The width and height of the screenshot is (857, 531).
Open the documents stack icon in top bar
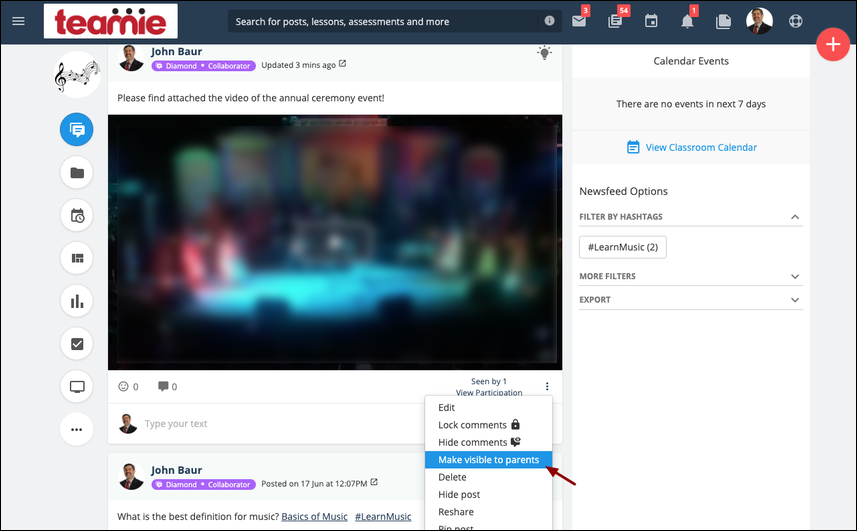(x=723, y=21)
